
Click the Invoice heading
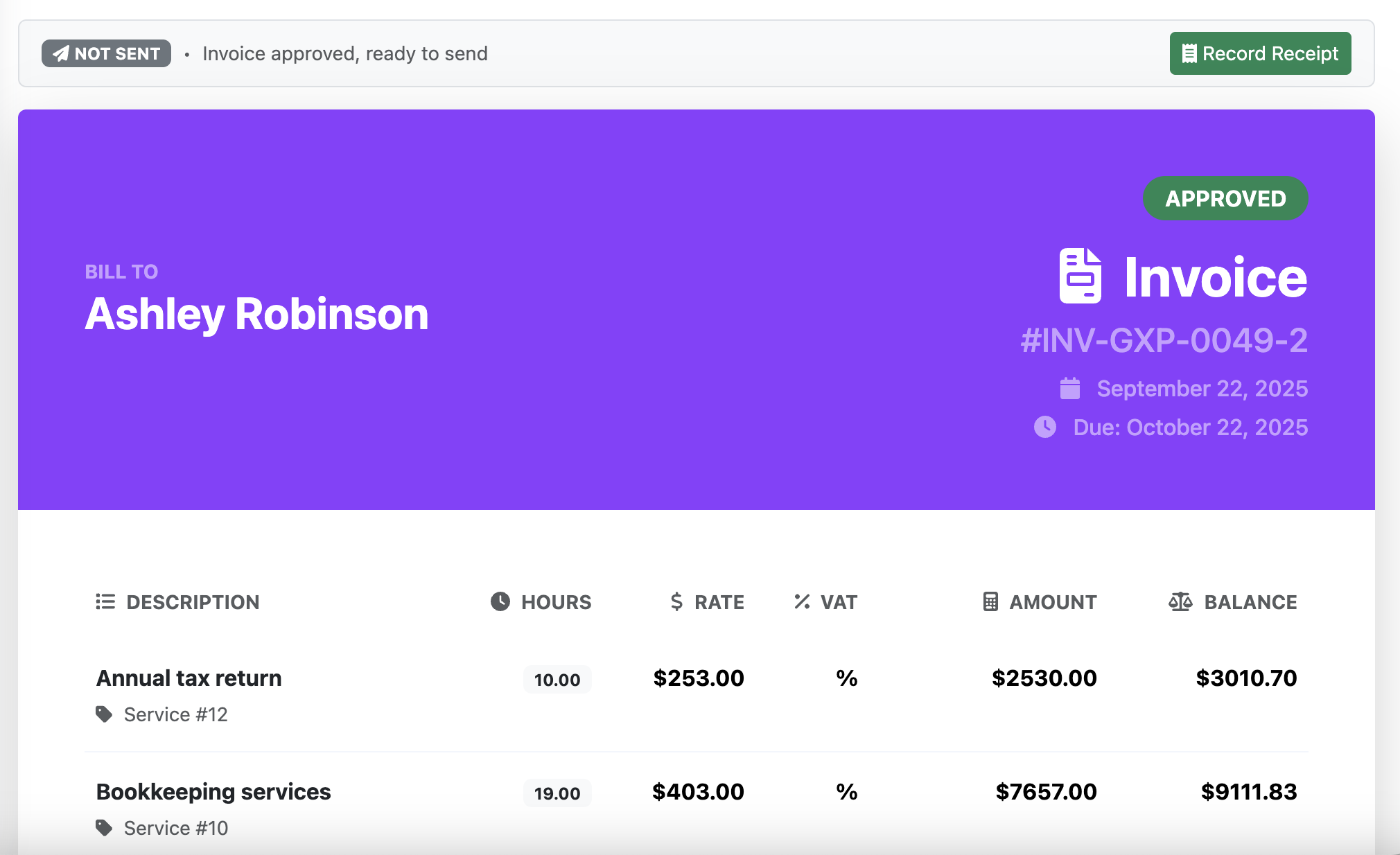click(x=1216, y=277)
